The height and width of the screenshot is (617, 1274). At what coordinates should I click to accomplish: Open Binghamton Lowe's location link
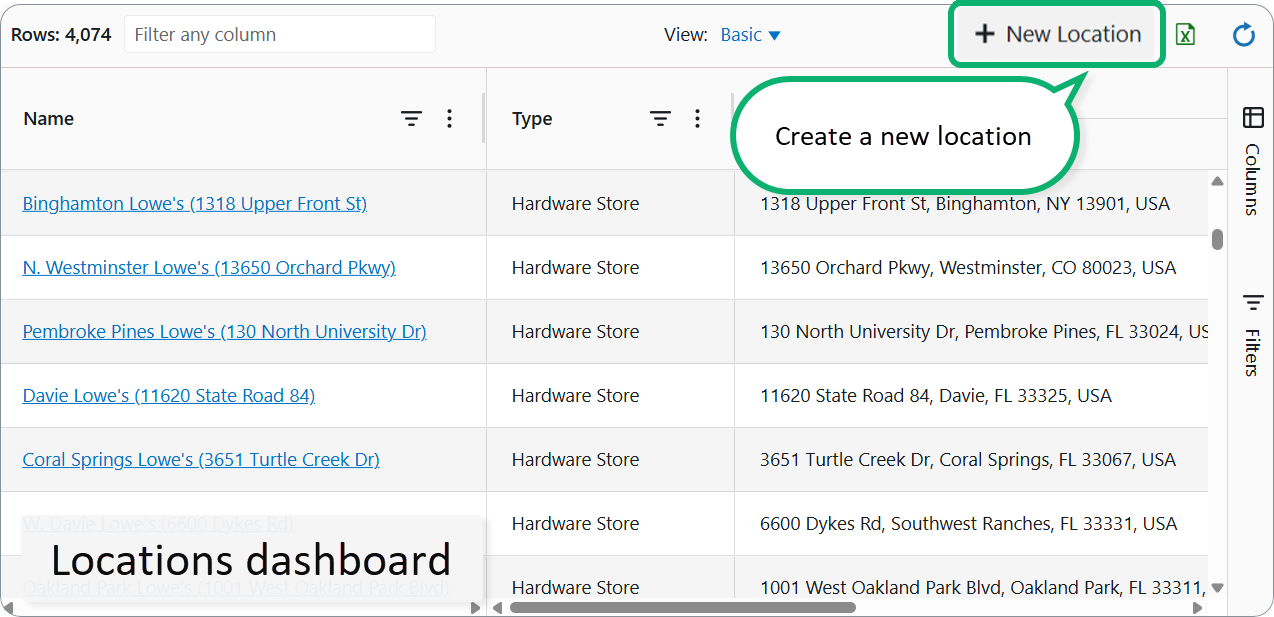click(x=194, y=204)
